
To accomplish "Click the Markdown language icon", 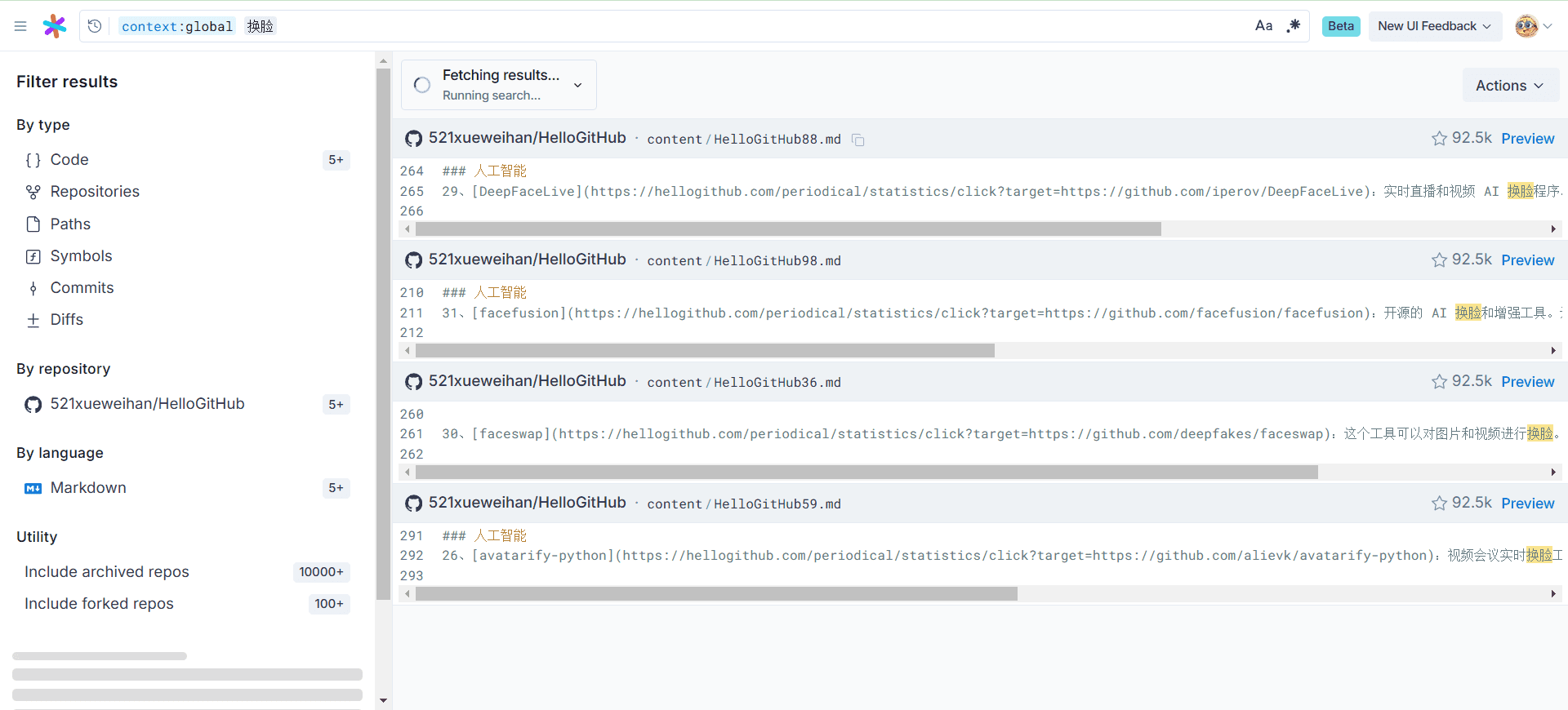I will (x=33, y=488).
